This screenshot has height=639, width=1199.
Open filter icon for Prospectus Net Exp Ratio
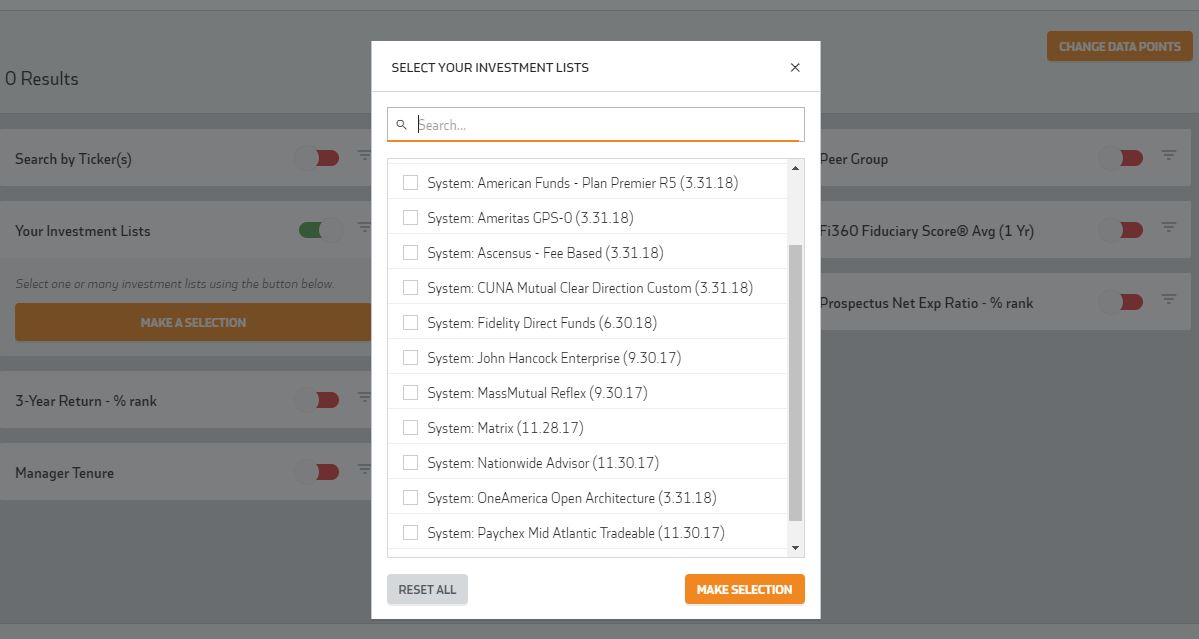pos(1168,301)
